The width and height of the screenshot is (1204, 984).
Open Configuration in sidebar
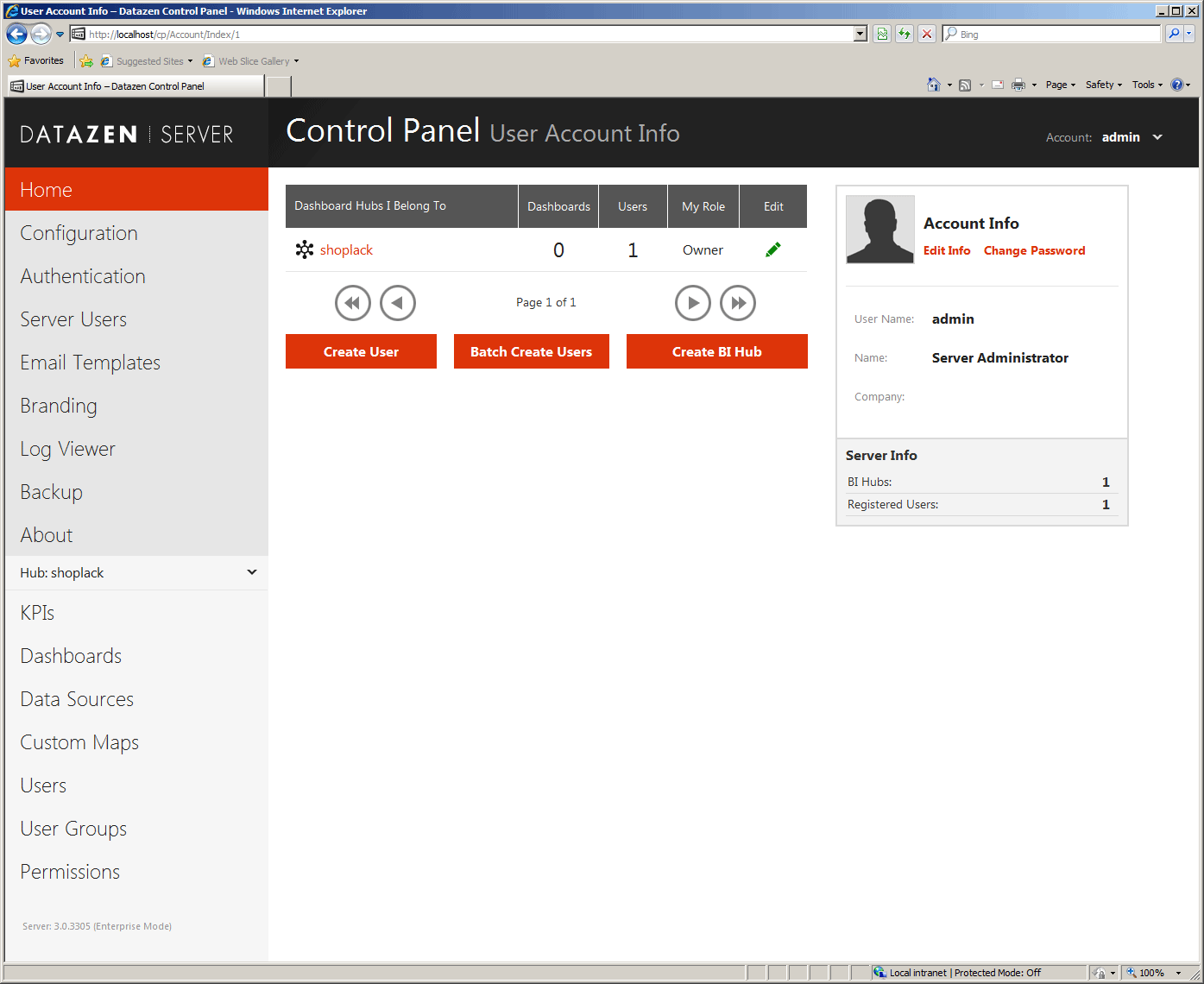(136, 233)
